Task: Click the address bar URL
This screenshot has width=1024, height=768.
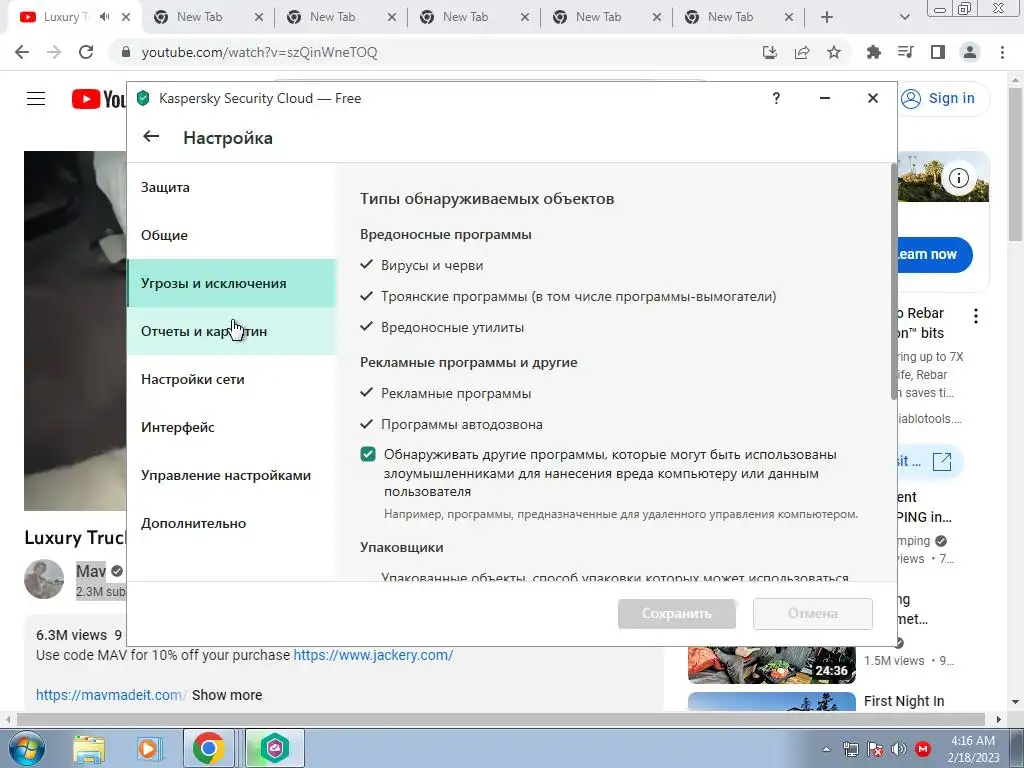Action: pos(259,52)
